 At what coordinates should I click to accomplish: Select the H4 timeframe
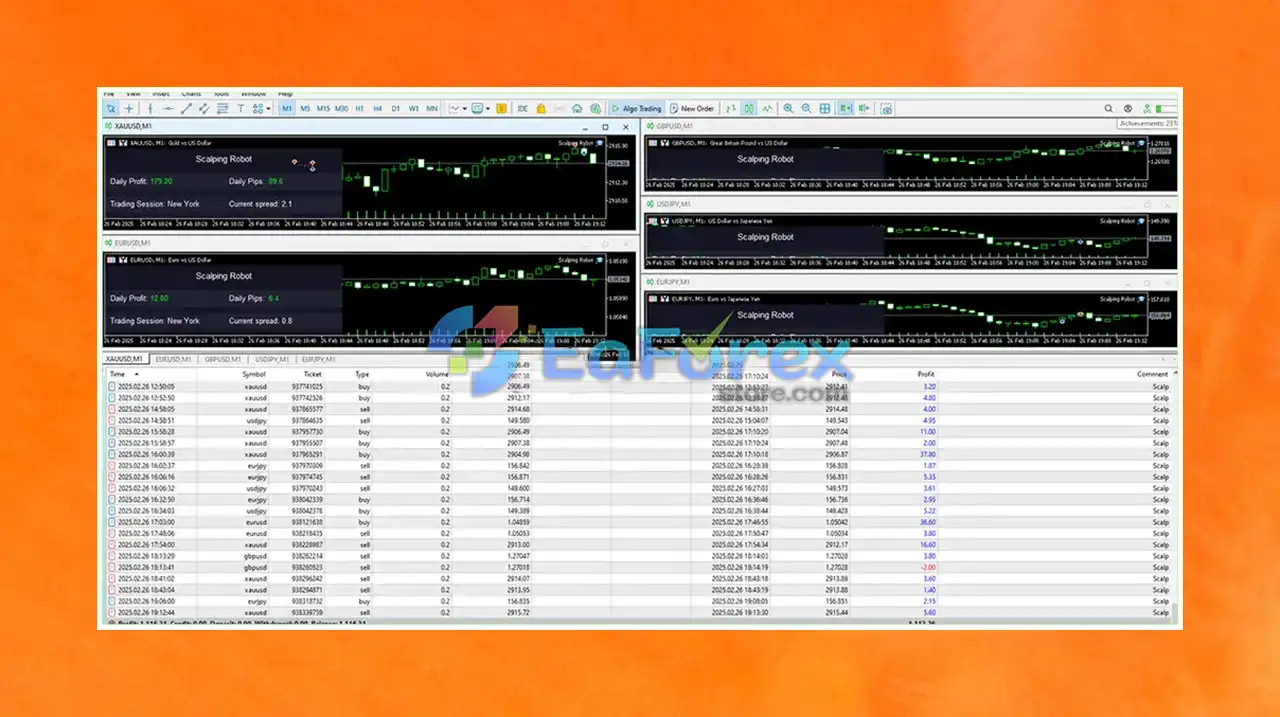click(377, 108)
